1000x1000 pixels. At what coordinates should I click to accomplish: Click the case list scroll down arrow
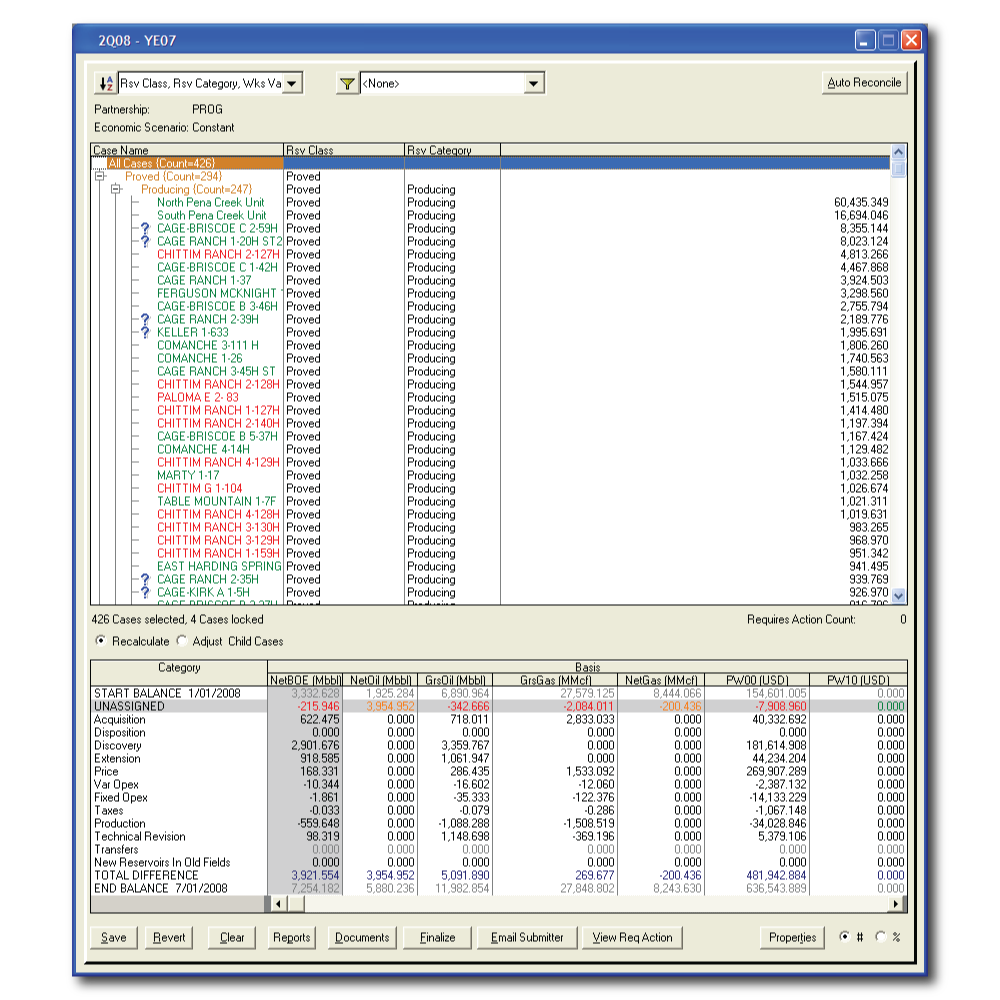[x=899, y=596]
